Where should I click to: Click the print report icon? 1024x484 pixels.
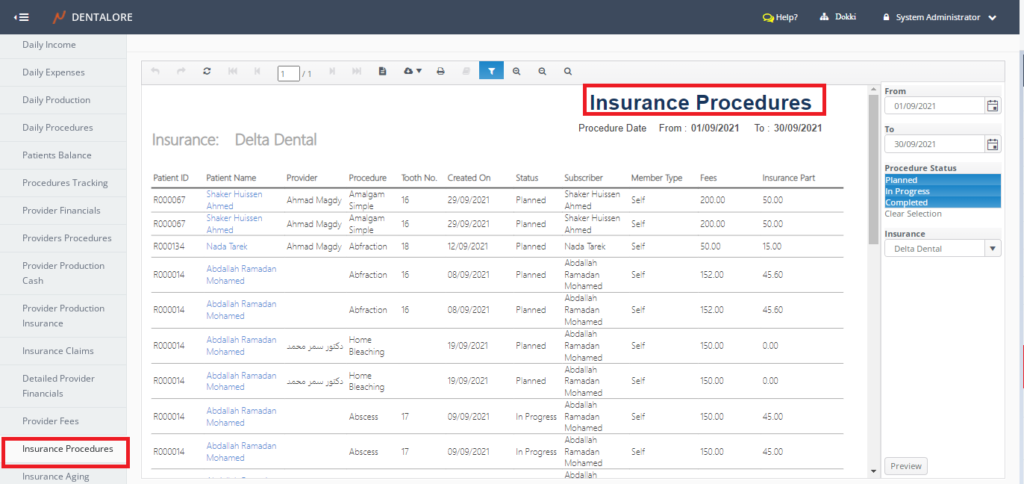point(440,71)
